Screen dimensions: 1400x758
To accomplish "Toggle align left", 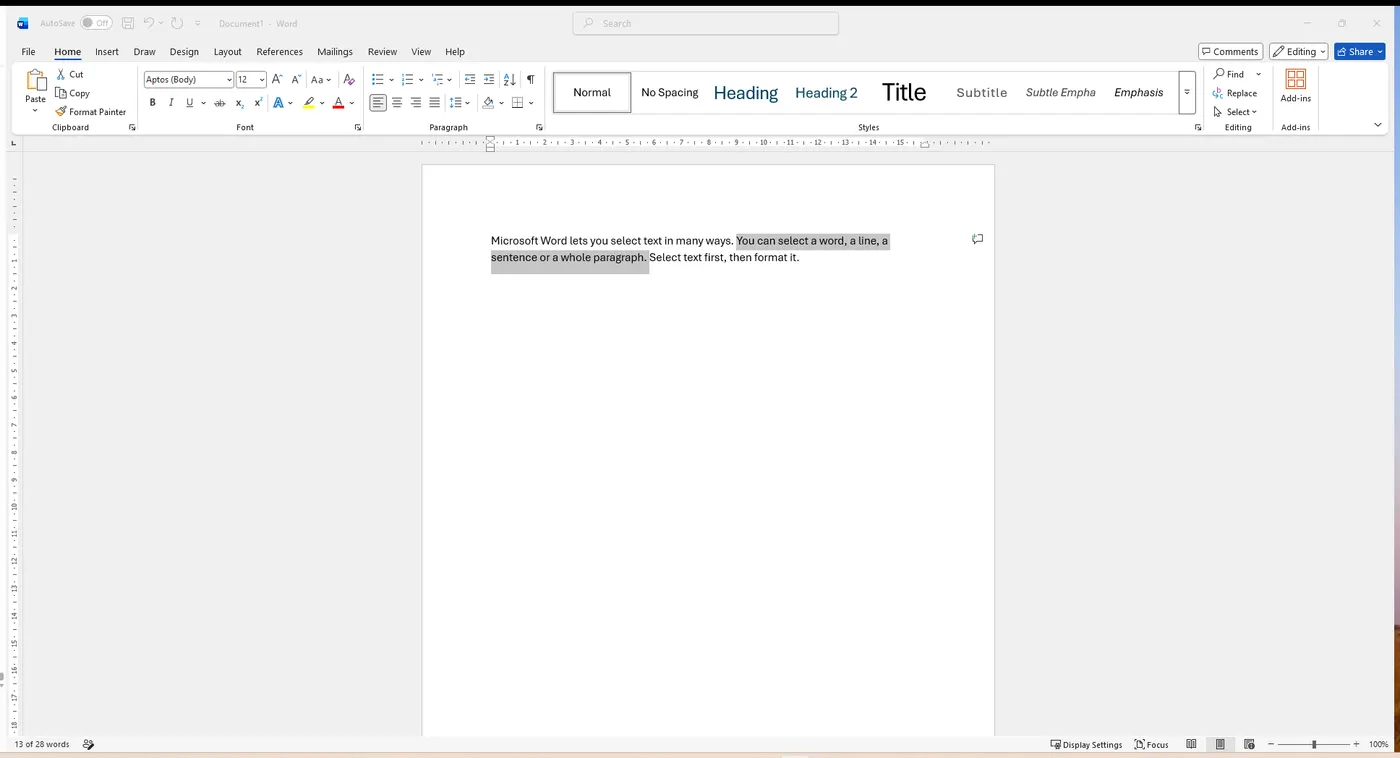I will pos(378,103).
